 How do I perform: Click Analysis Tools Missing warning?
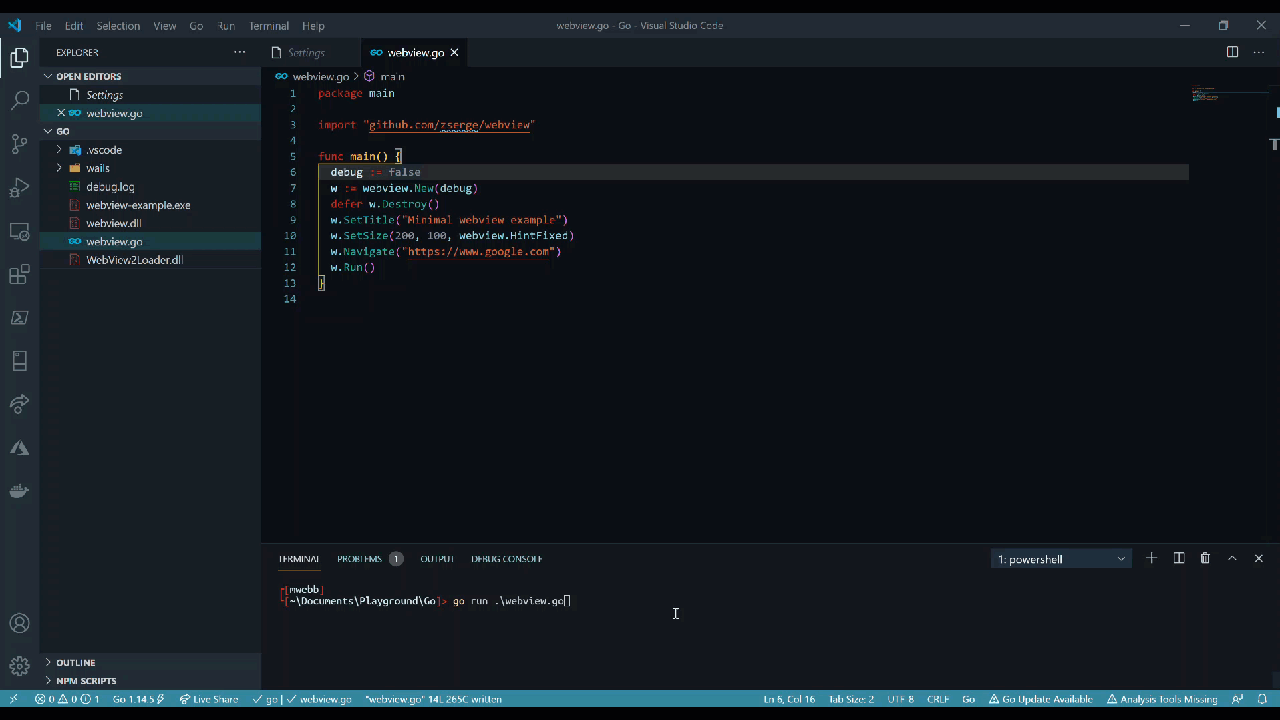(1162, 699)
